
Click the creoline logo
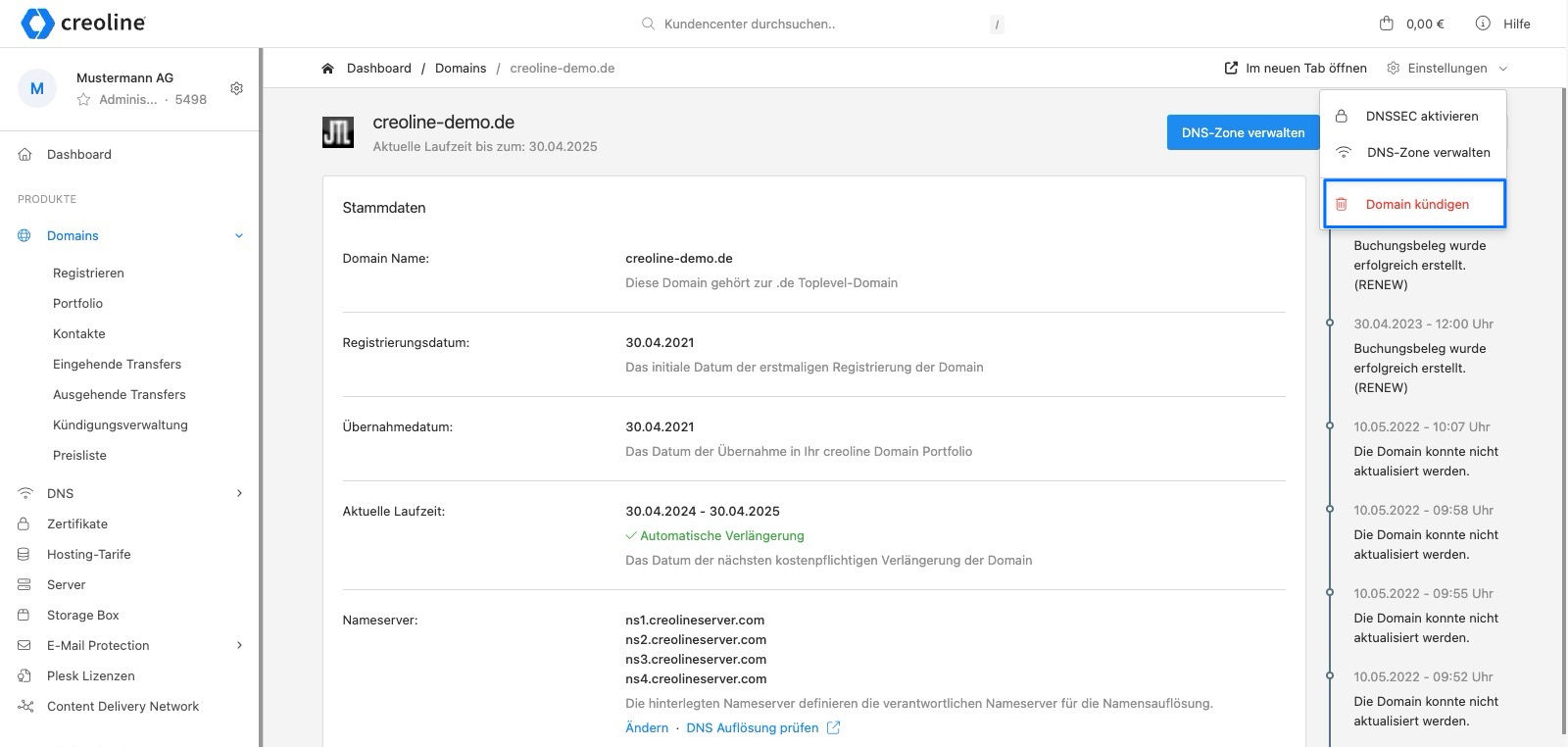(83, 24)
